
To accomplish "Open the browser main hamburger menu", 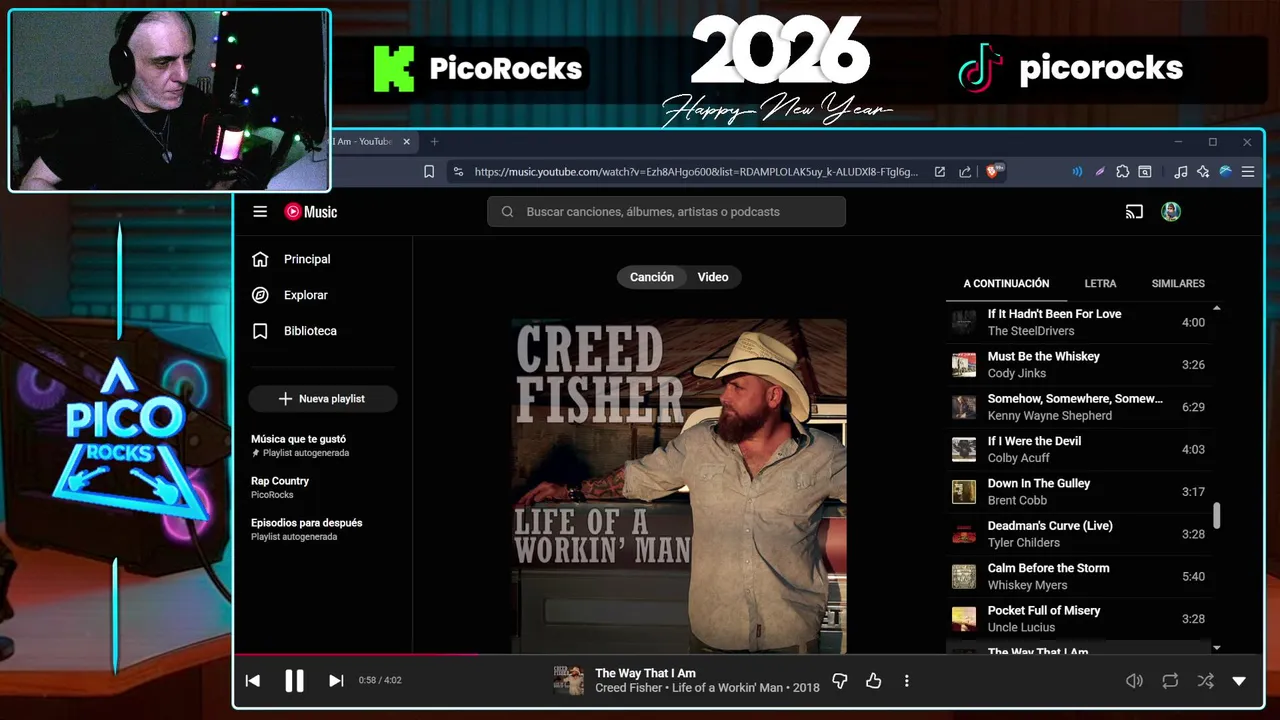I will point(1248,172).
